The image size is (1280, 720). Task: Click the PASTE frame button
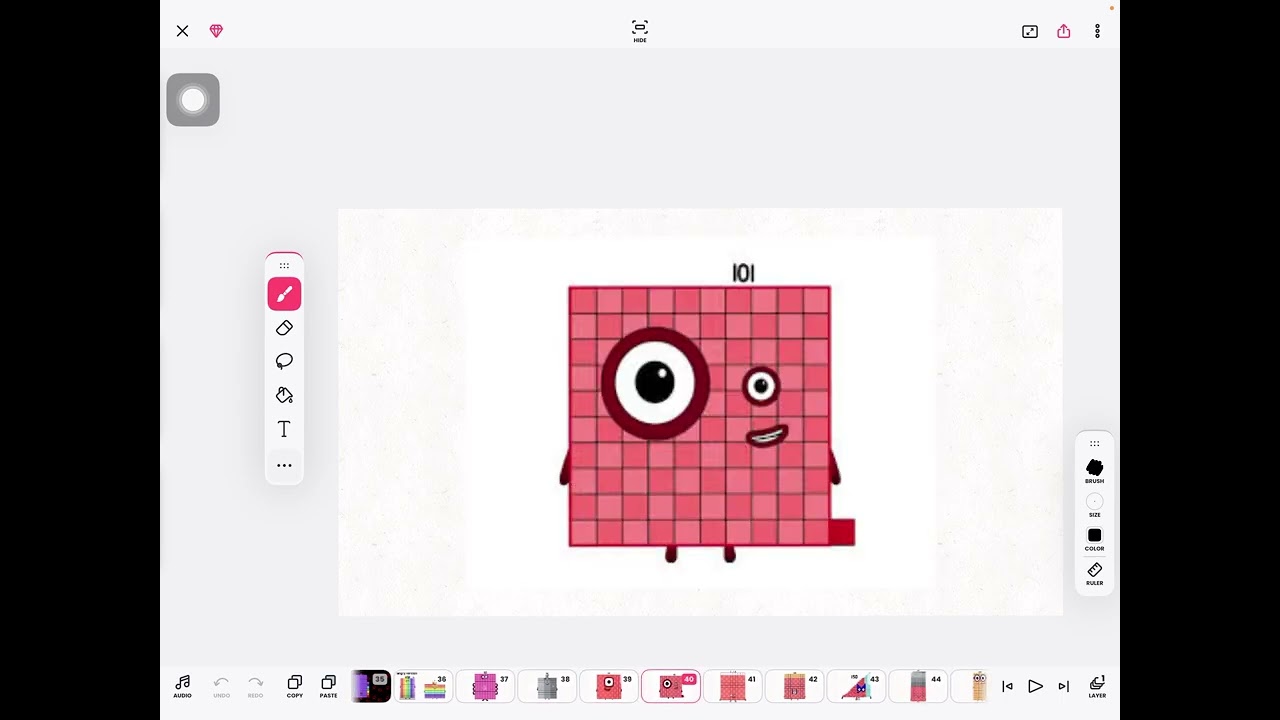coord(328,687)
